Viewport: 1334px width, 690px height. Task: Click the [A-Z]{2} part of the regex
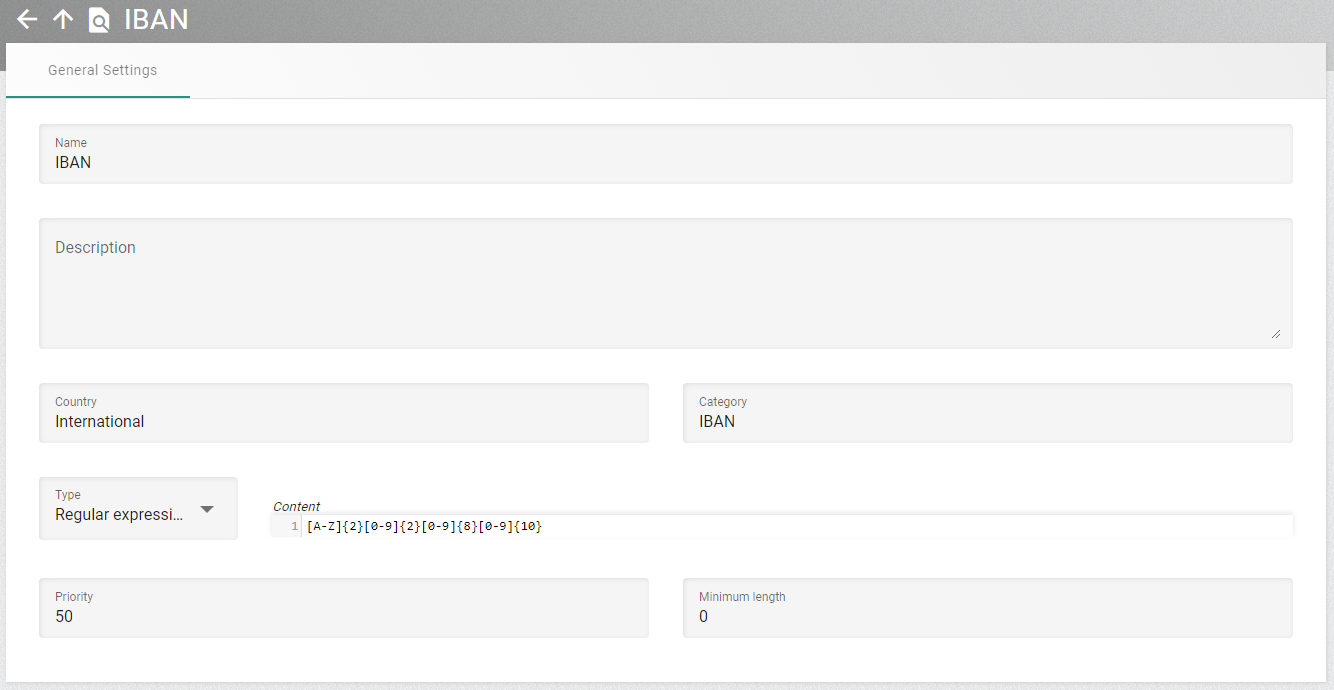pyautogui.click(x=328, y=526)
